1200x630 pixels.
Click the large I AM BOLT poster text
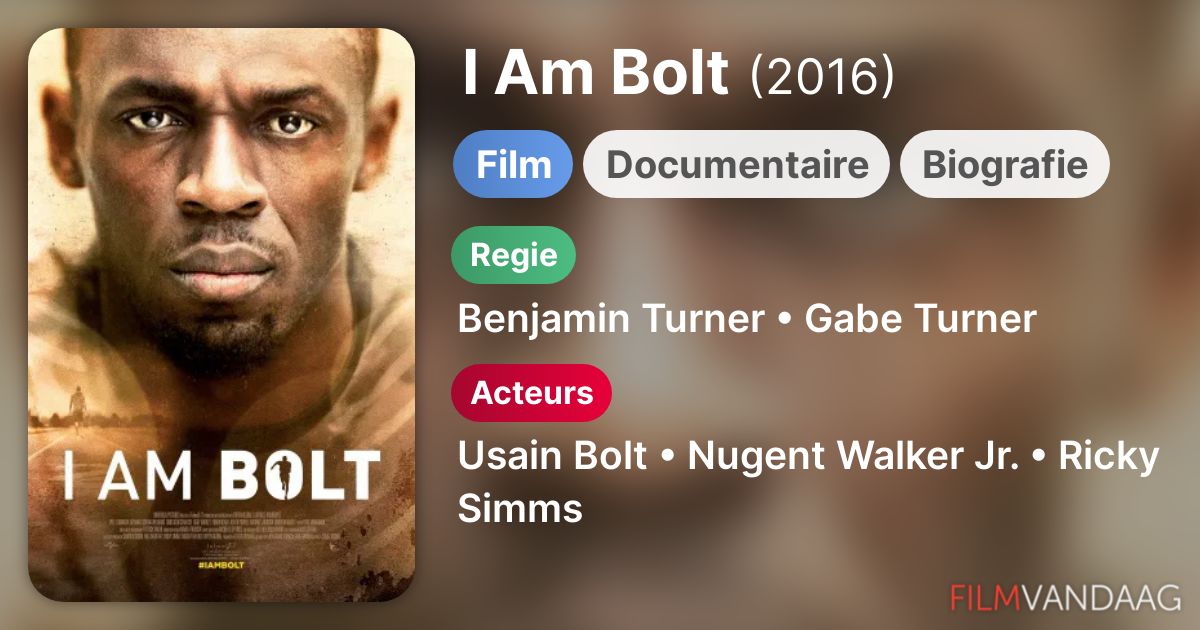click(221, 477)
